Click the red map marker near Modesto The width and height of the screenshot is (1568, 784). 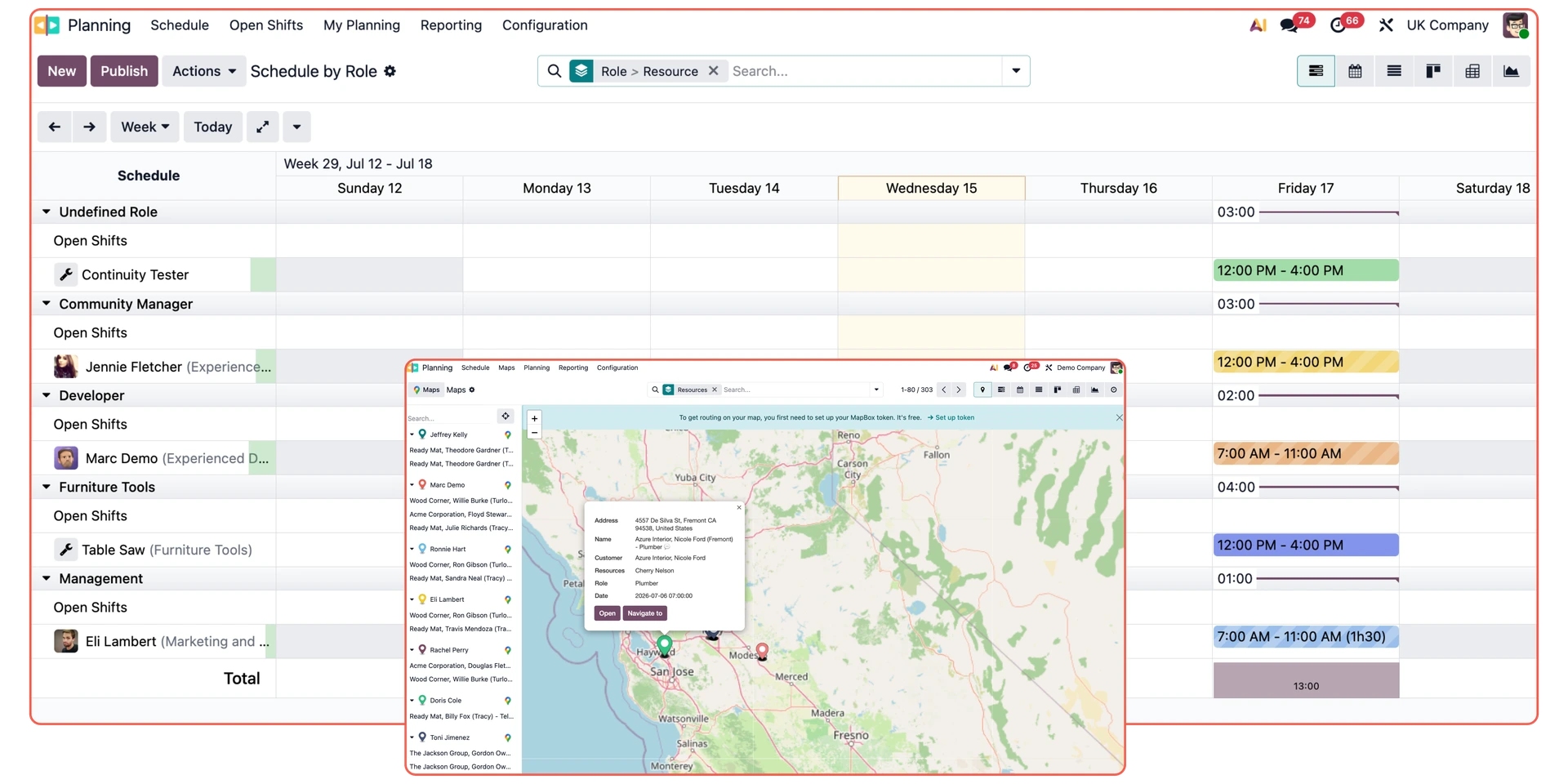(x=762, y=650)
